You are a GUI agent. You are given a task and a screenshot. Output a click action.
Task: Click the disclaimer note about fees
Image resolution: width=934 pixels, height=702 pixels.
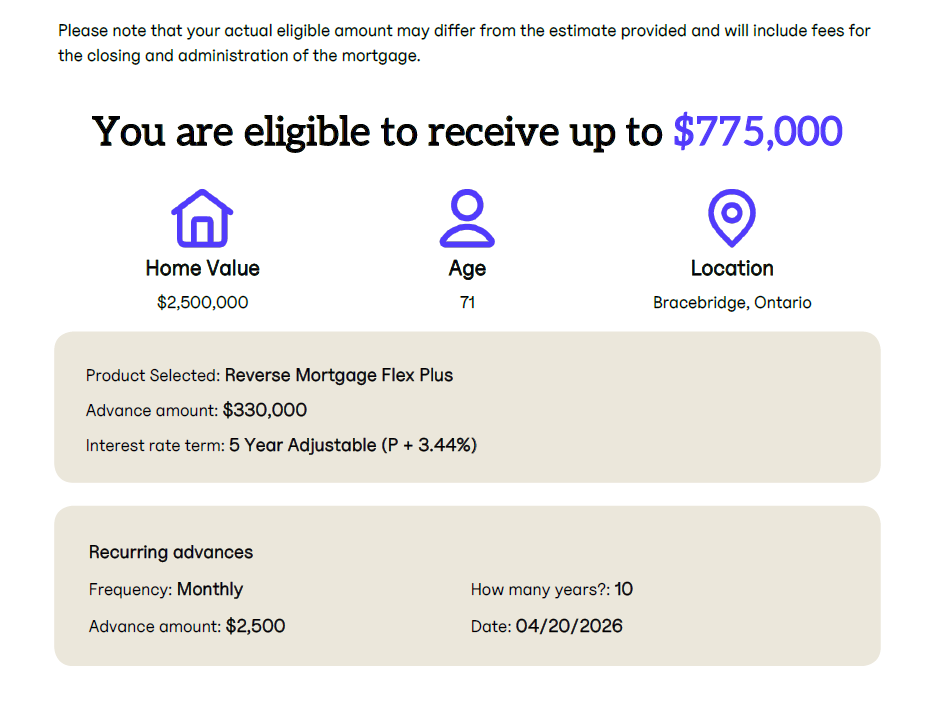click(464, 43)
